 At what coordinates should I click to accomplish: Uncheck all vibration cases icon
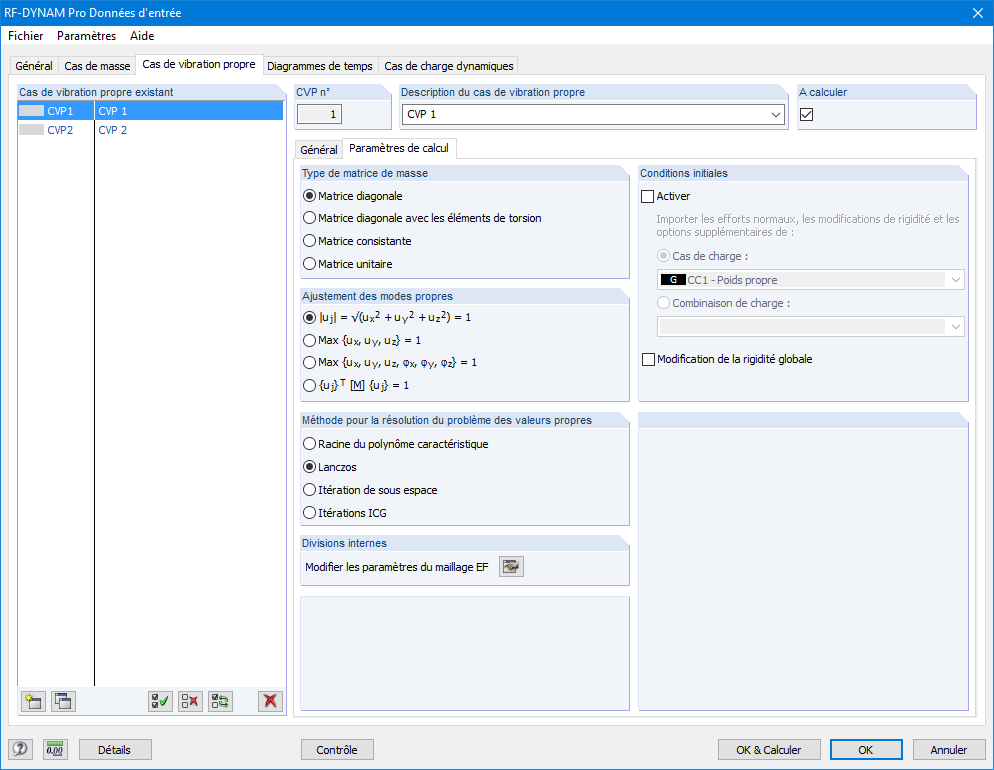pos(190,701)
